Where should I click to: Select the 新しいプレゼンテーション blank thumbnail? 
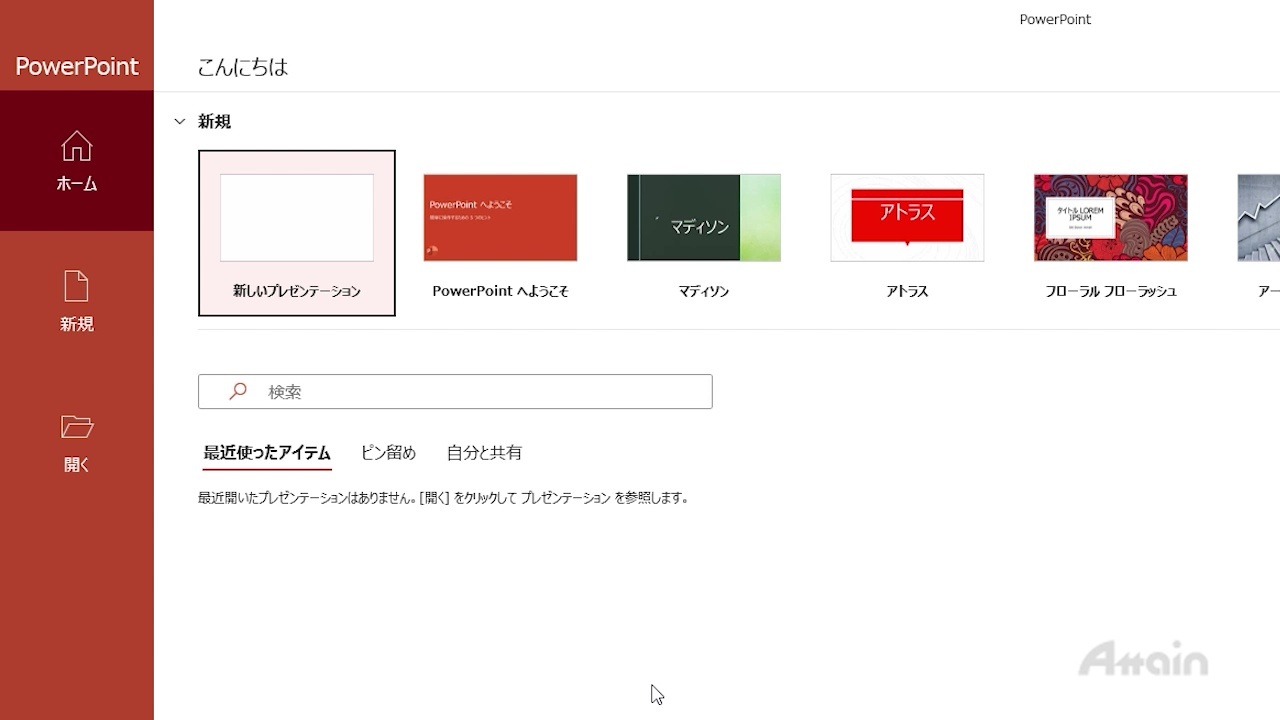pos(297,217)
